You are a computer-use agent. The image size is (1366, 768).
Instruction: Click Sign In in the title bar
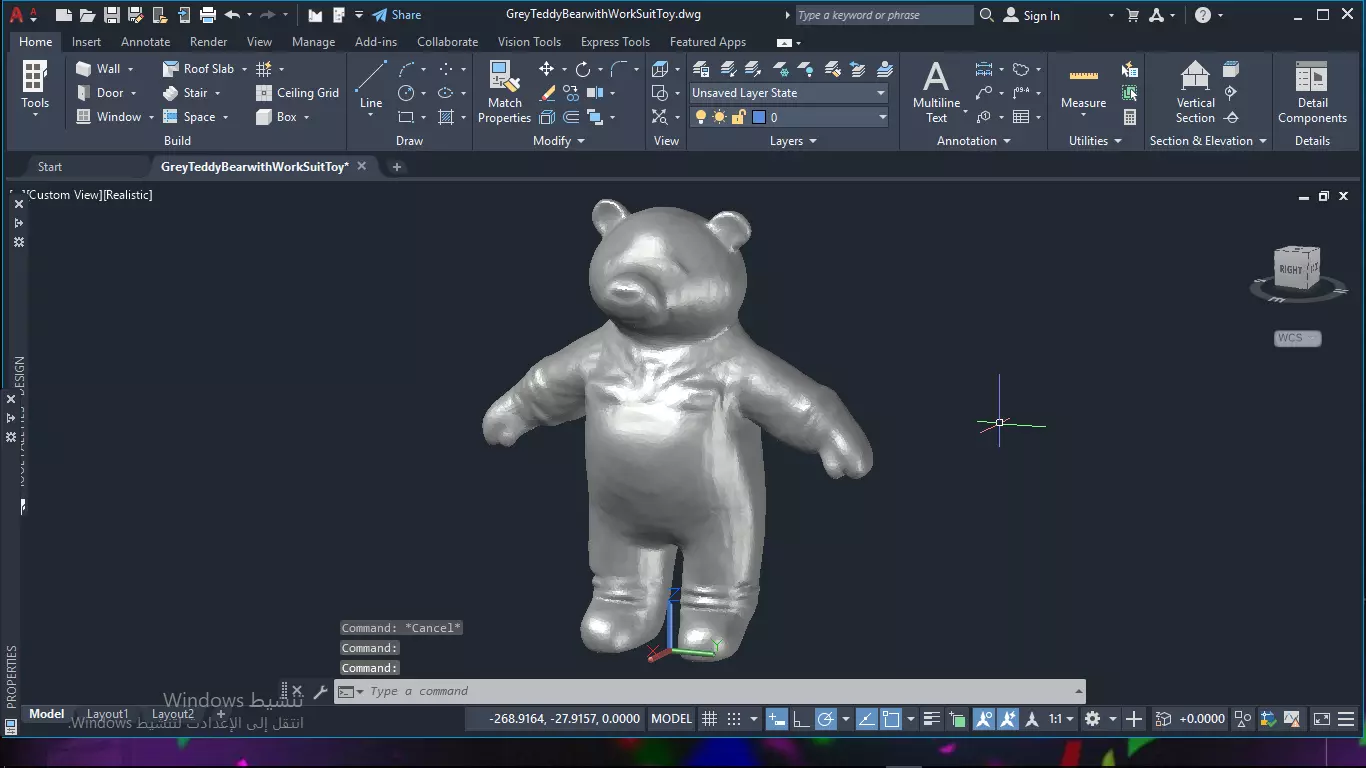point(1031,15)
